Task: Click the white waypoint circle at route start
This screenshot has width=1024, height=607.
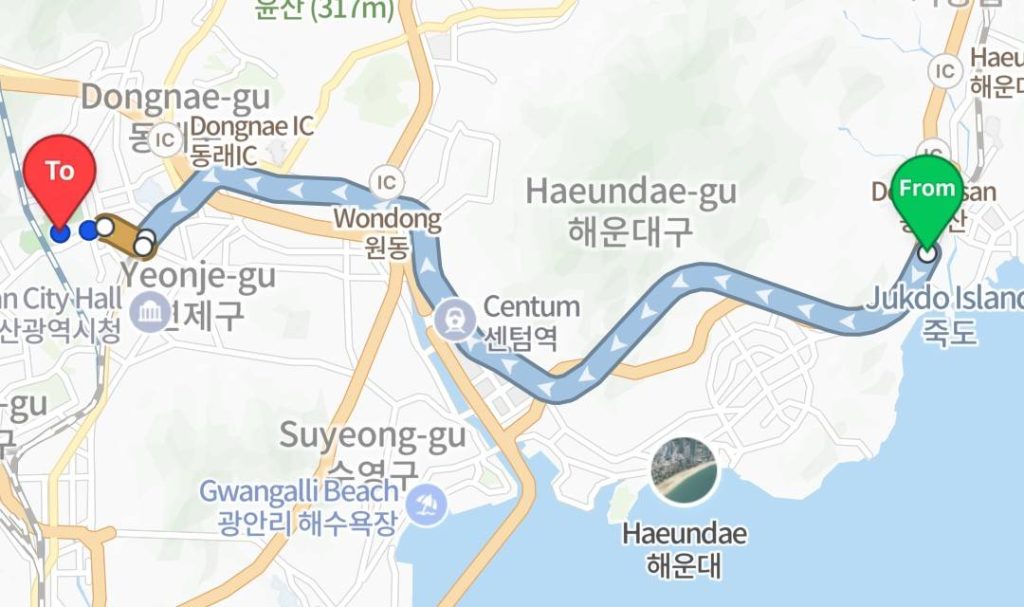Action: point(927,254)
